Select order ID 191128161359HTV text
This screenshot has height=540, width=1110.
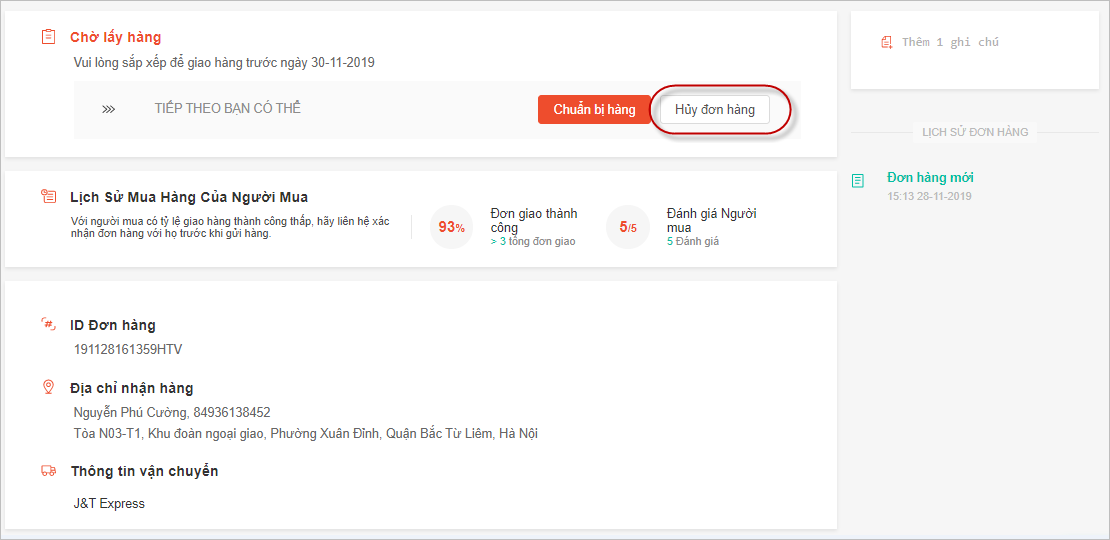tap(128, 350)
